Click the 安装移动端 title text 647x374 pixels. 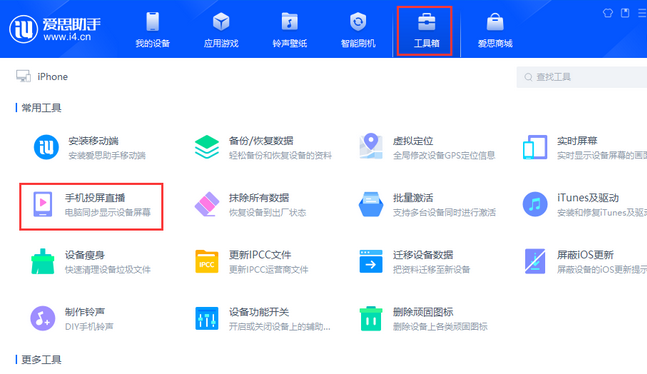93,141
